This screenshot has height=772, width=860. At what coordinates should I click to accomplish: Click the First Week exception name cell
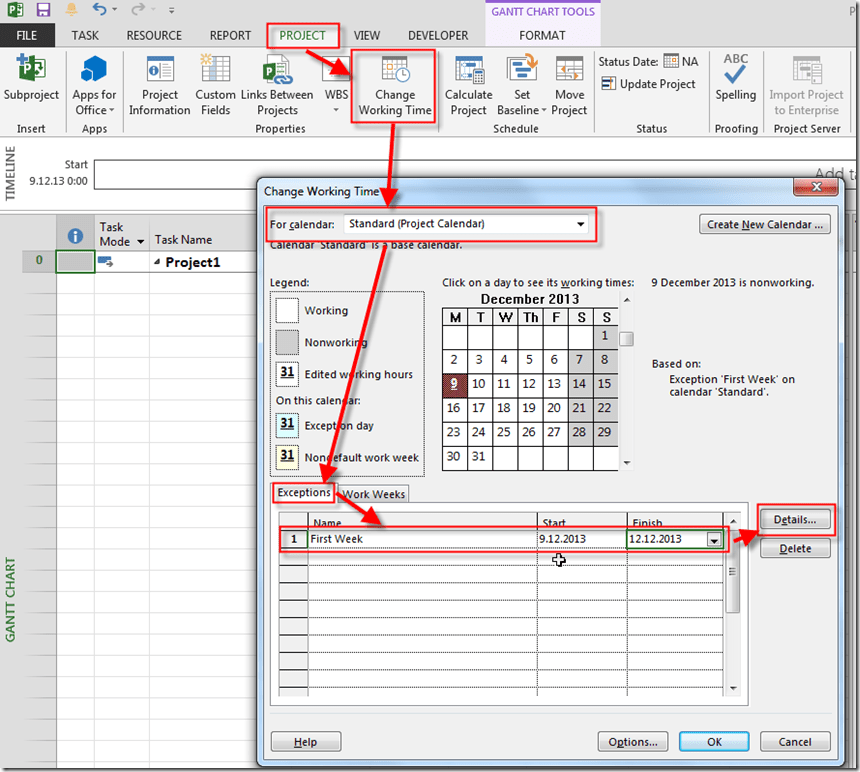click(x=420, y=540)
